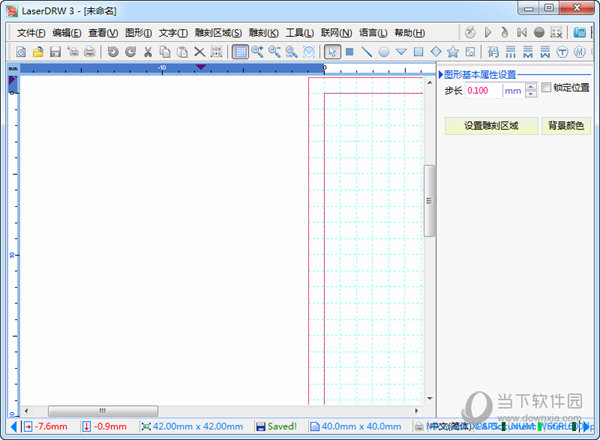Increase step length with up arrow
The height and width of the screenshot is (440, 600).
531,86
